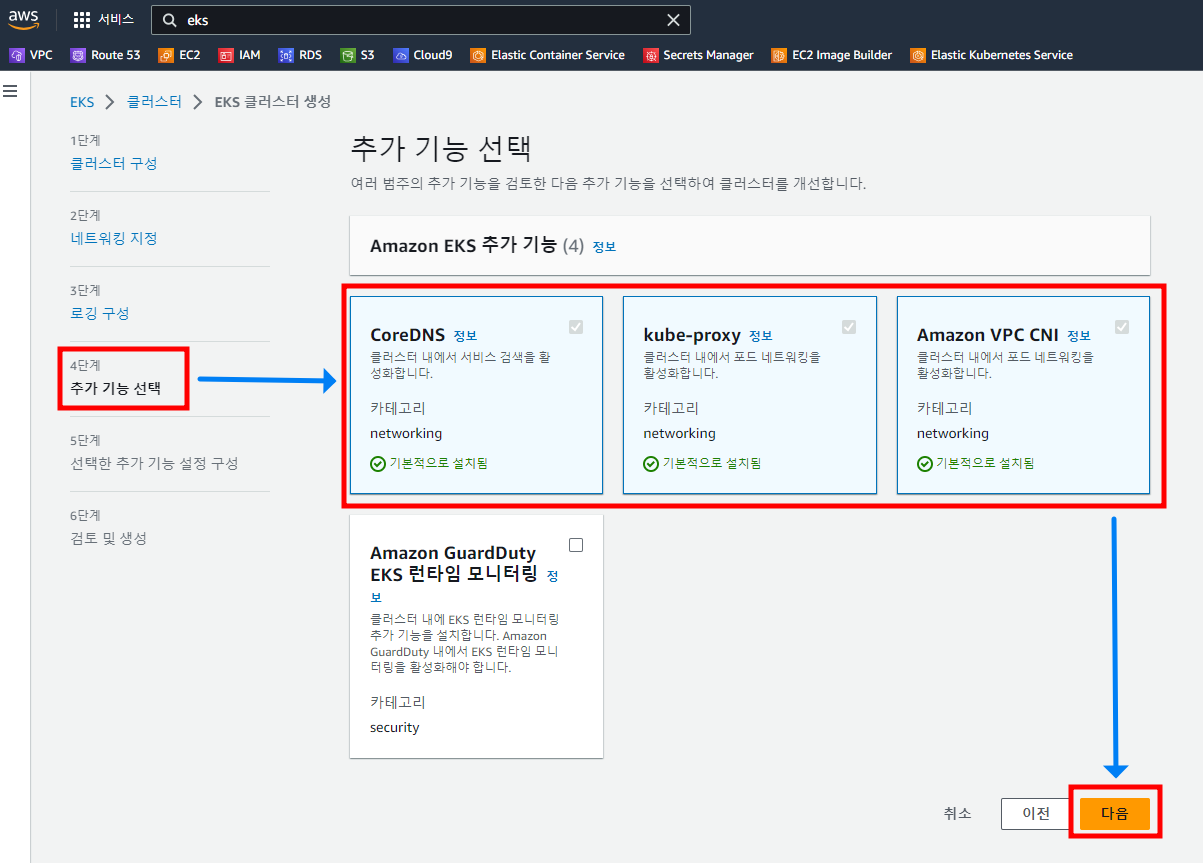Open CoreDNS 정보 link
The width and height of the screenshot is (1203, 863).
point(465,335)
